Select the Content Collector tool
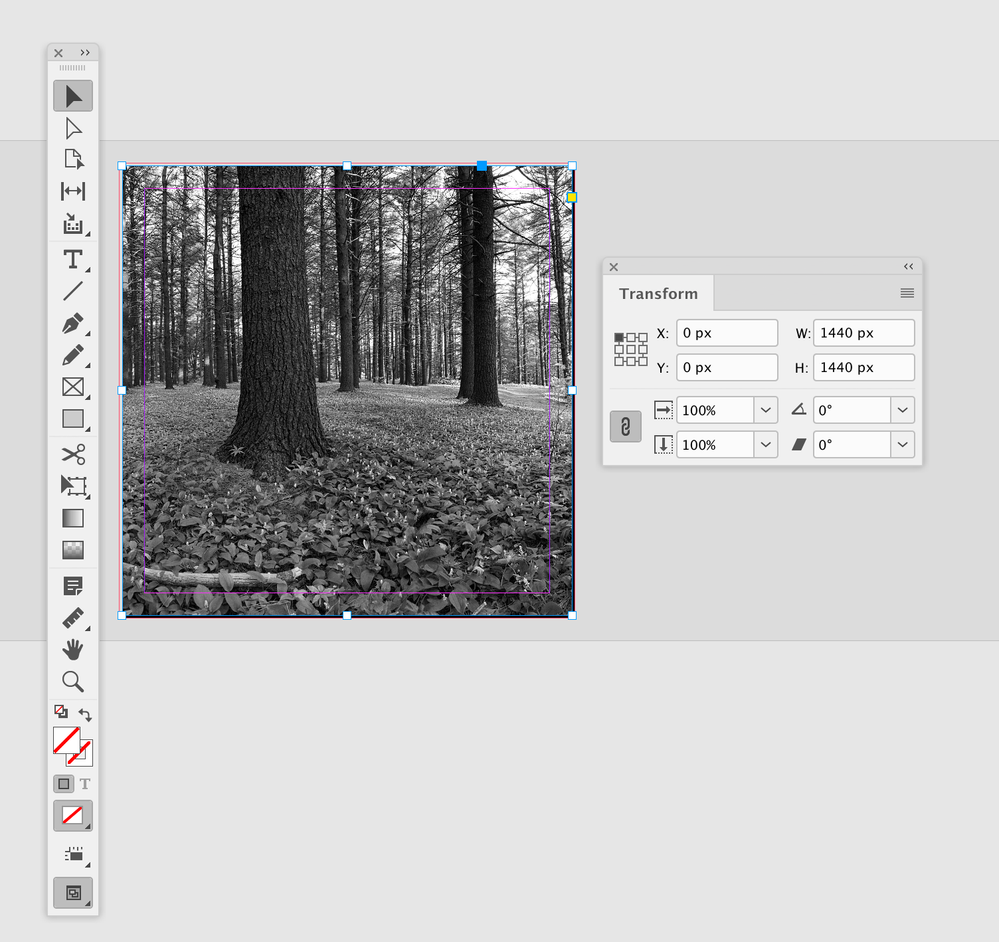999x942 pixels. pos(73,224)
